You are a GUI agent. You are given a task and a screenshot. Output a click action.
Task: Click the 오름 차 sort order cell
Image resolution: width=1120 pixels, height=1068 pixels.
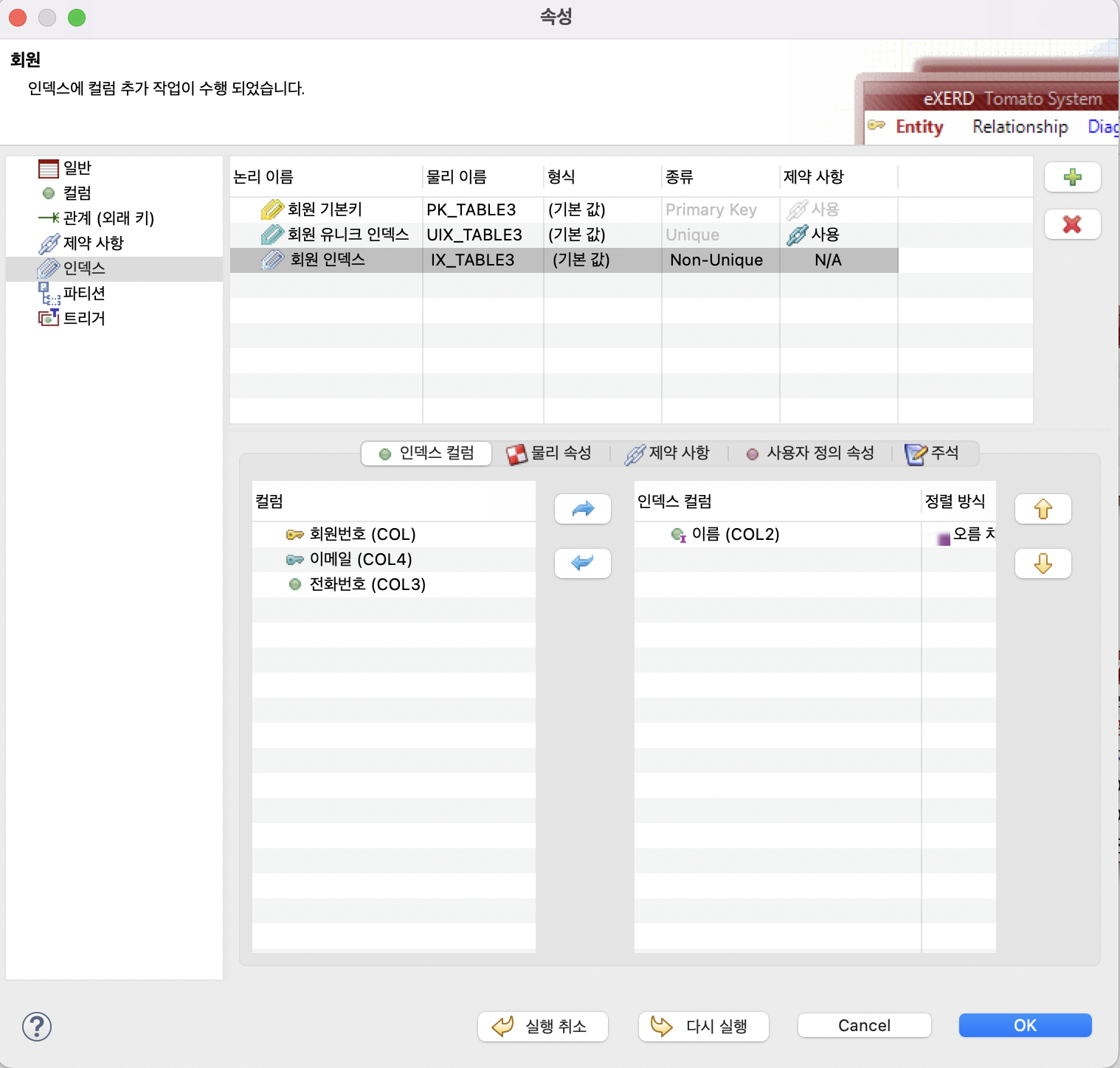click(x=959, y=534)
